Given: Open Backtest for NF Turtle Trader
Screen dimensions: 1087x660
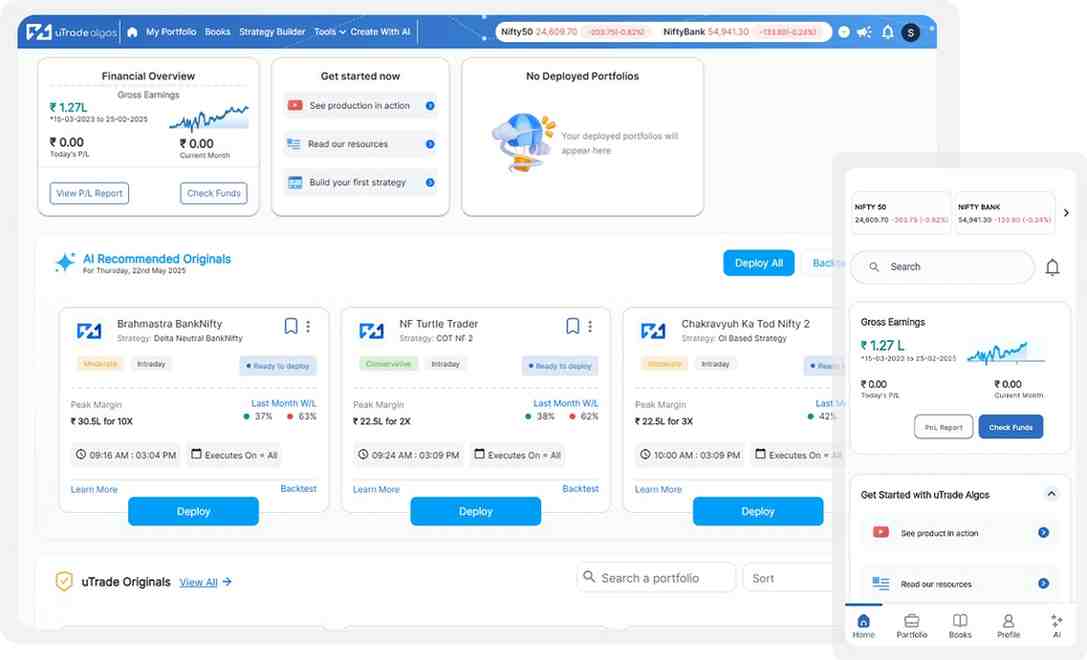Looking at the screenshot, I should (x=580, y=489).
